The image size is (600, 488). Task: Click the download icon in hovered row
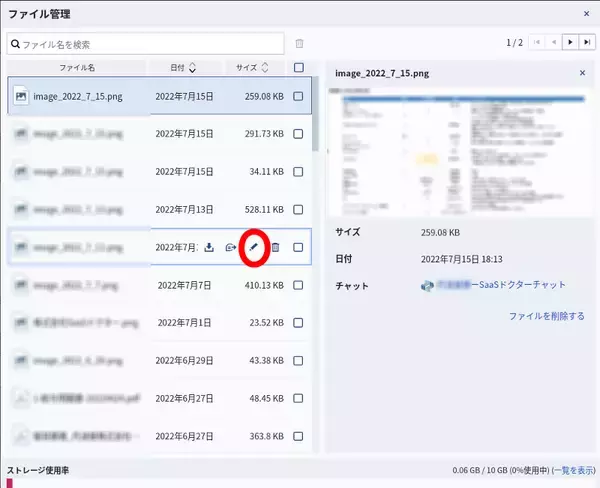tap(209, 247)
